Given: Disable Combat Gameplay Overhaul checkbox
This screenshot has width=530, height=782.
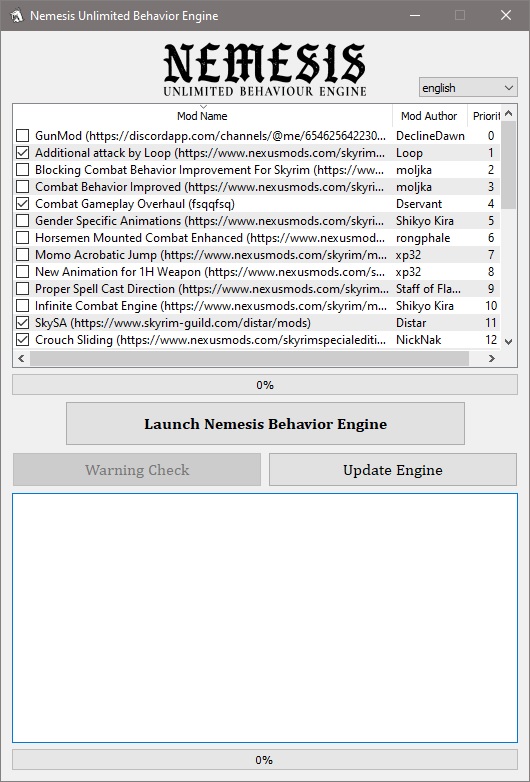Looking at the screenshot, I should (22, 203).
